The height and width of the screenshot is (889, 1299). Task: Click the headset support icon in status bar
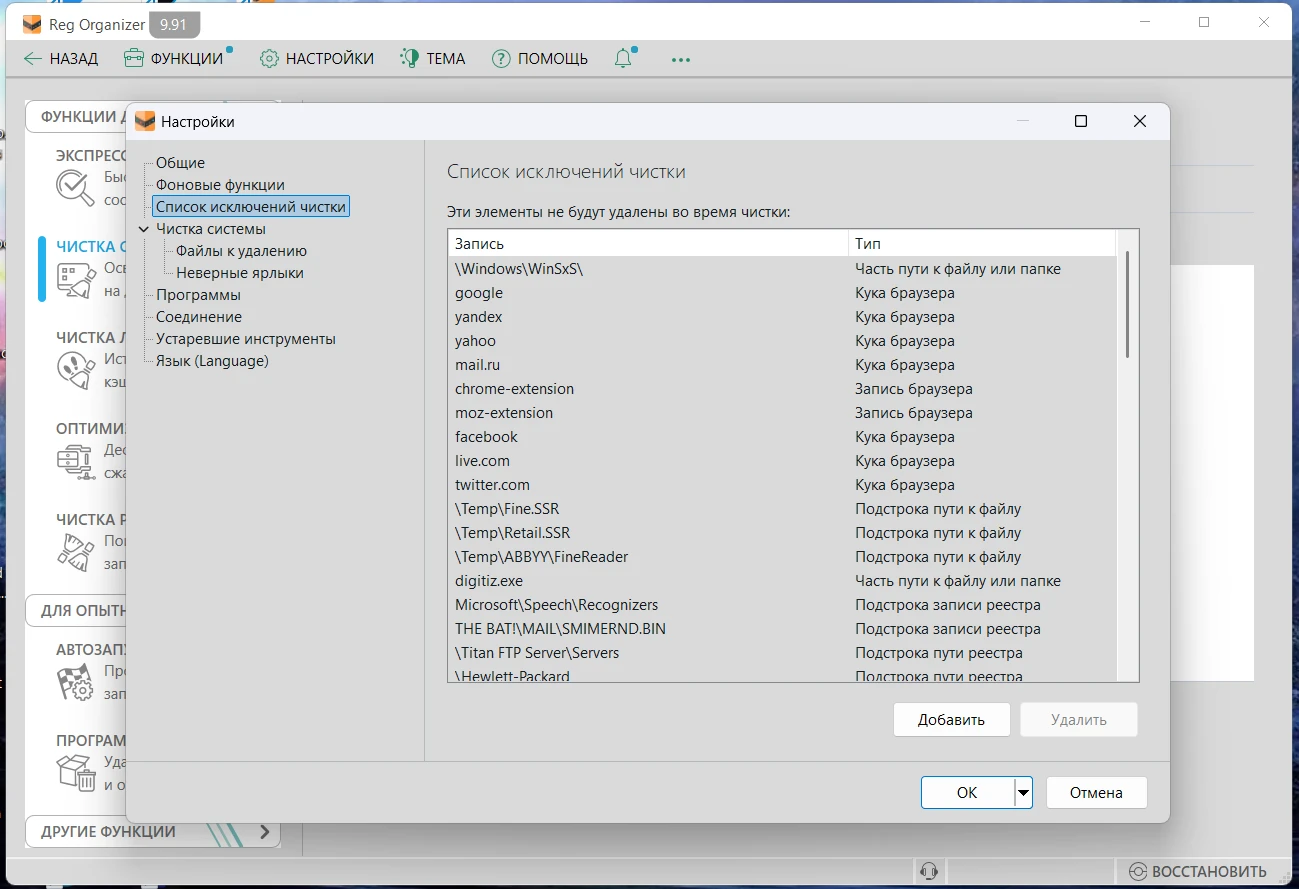coord(928,871)
